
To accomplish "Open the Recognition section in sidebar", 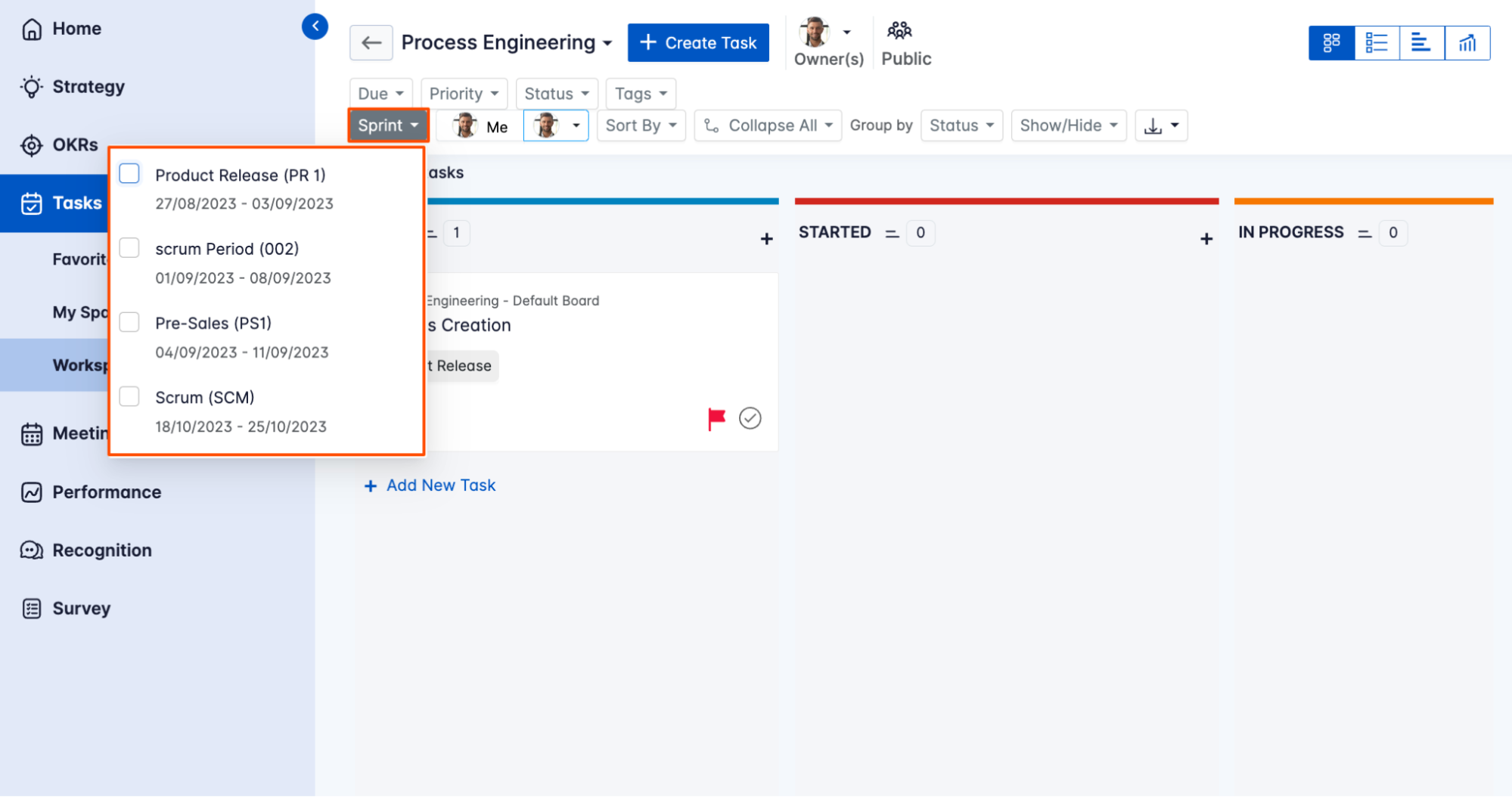I will [101, 550].
